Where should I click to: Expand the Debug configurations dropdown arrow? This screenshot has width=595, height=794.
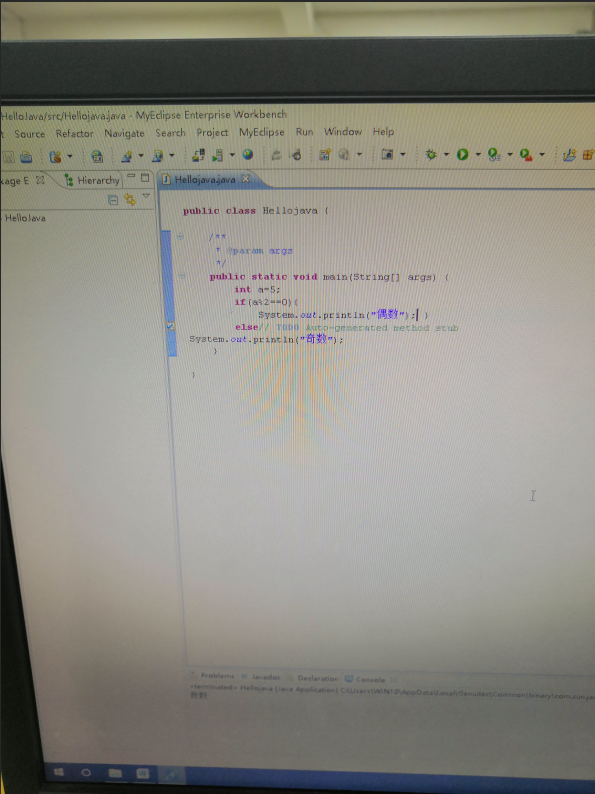tap(446, 154)
